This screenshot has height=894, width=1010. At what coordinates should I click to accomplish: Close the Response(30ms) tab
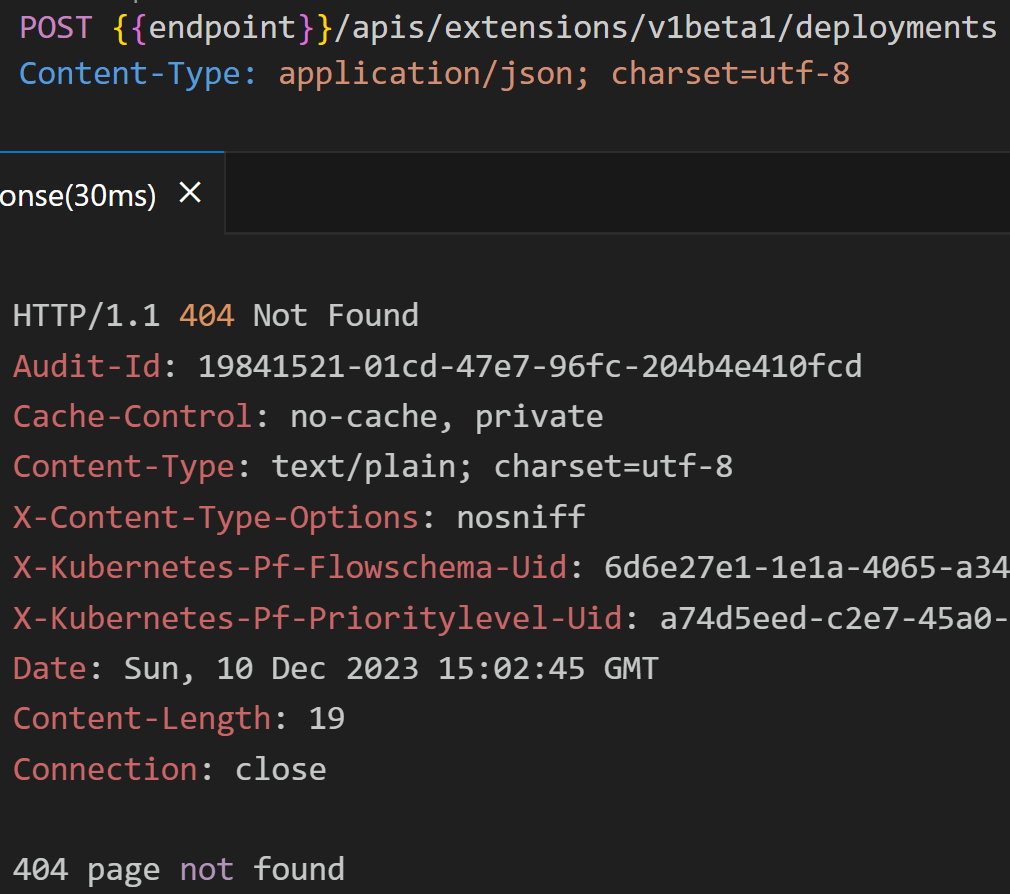(190, 193)
